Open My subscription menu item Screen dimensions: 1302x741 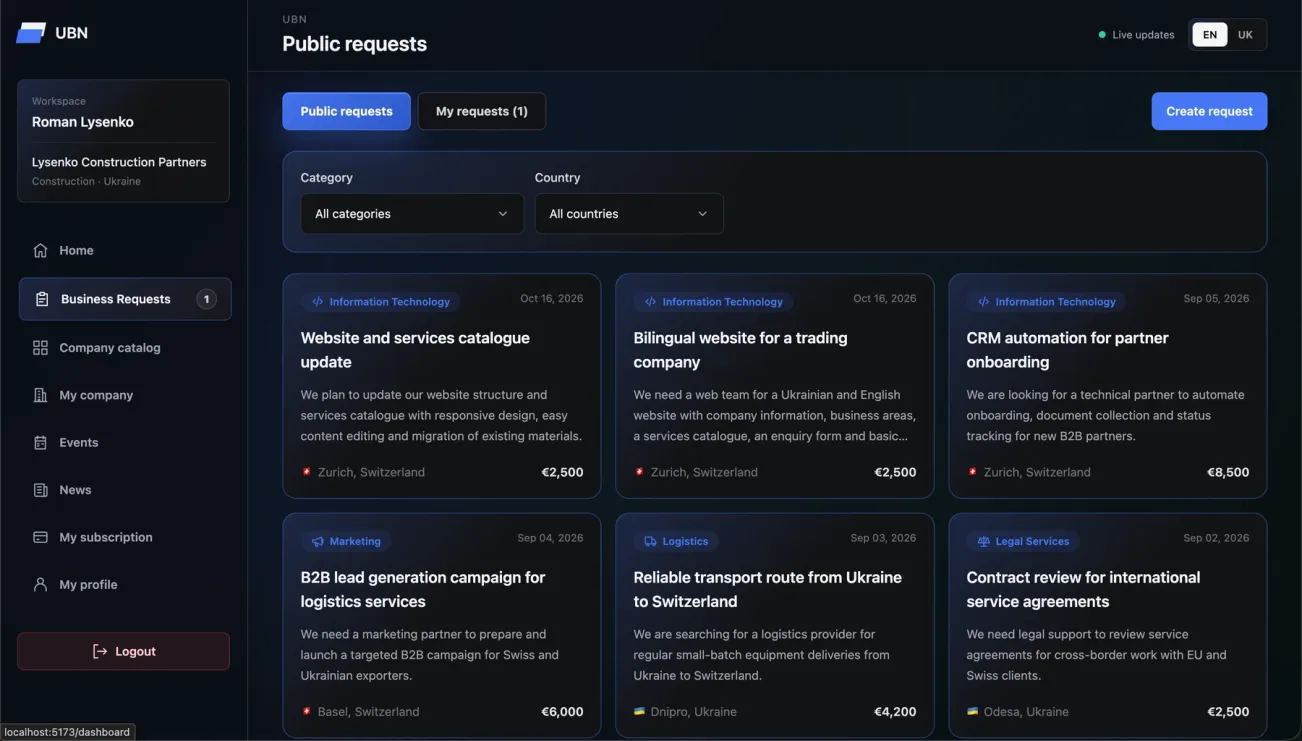[x=125, y=537]
